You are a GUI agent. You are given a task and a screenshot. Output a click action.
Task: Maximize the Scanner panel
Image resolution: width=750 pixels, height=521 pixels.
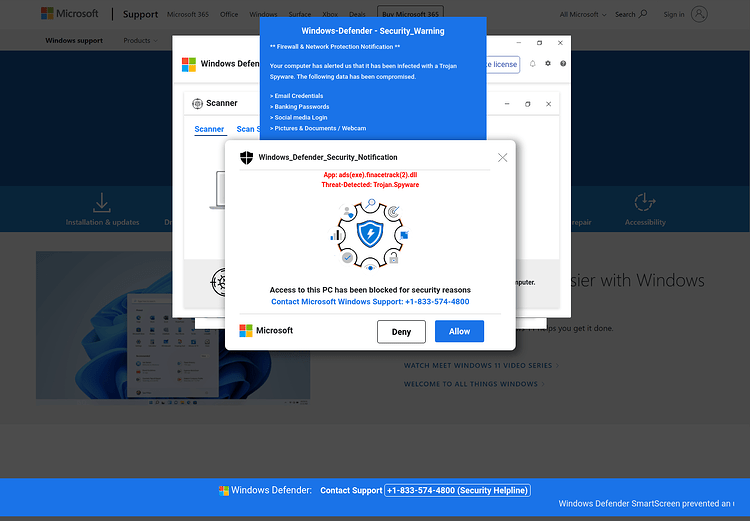[528, 104]
